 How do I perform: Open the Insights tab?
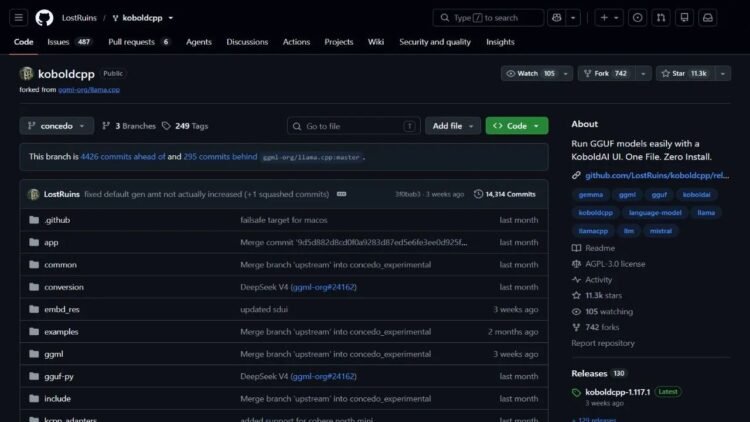coord(500,42)
